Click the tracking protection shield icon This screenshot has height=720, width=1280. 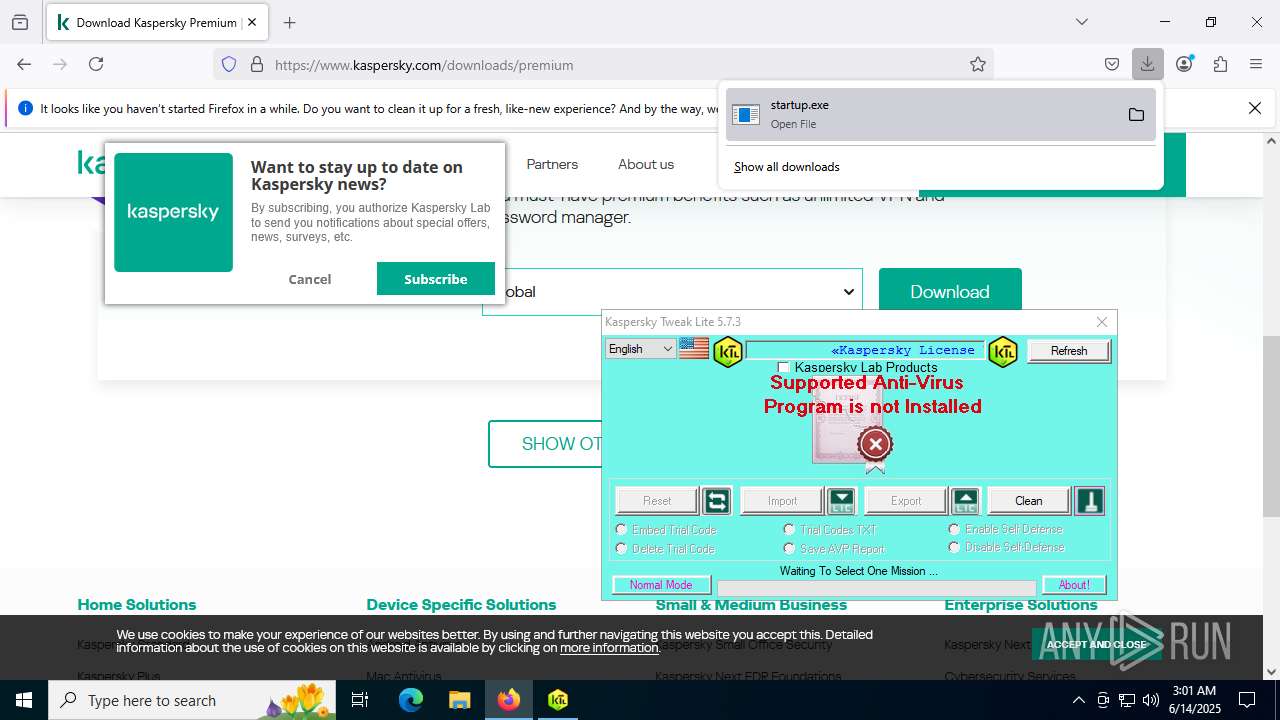point(229,64)
